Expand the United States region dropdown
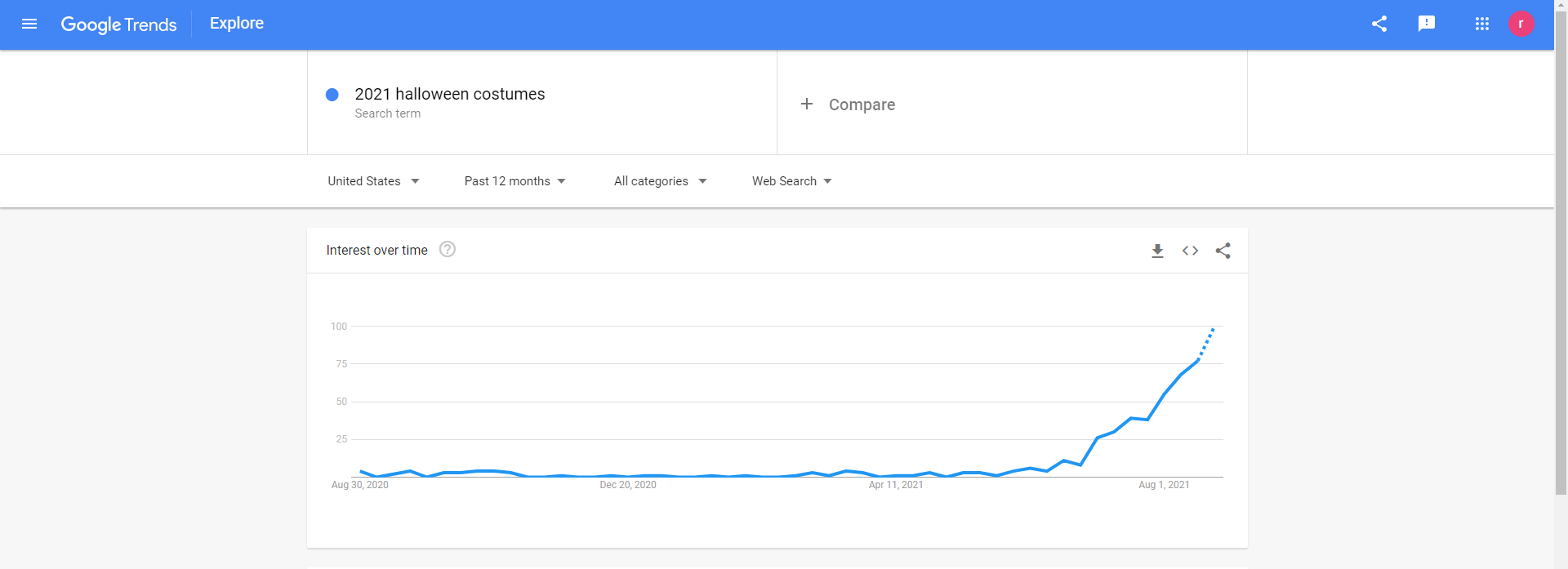The height and width of the screenshot is (569, 1568). pos(373,181)
